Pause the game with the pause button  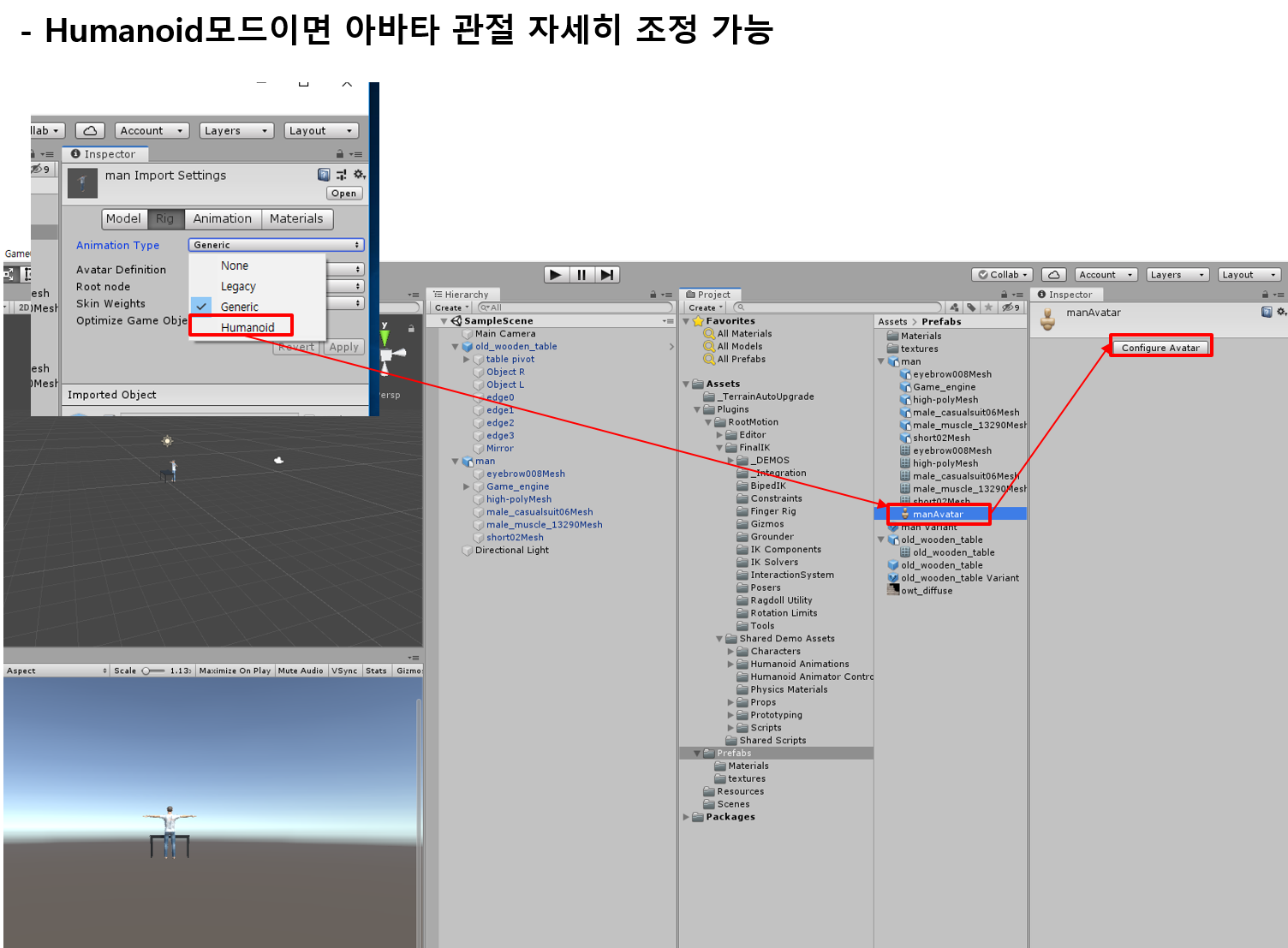[581, 275]
